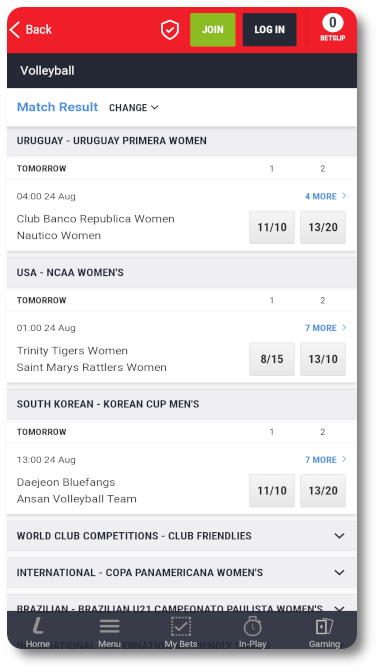Open the Match Result CHANGE dropdown
Viewport: 380px width, 672px height.
(134, 108)
